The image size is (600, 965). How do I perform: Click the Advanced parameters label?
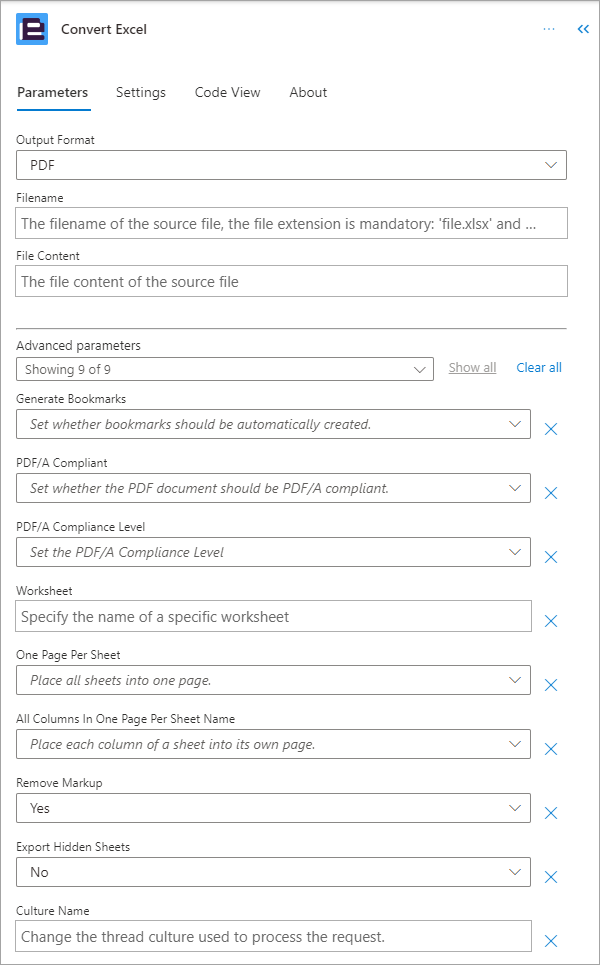tap(78, 345)
